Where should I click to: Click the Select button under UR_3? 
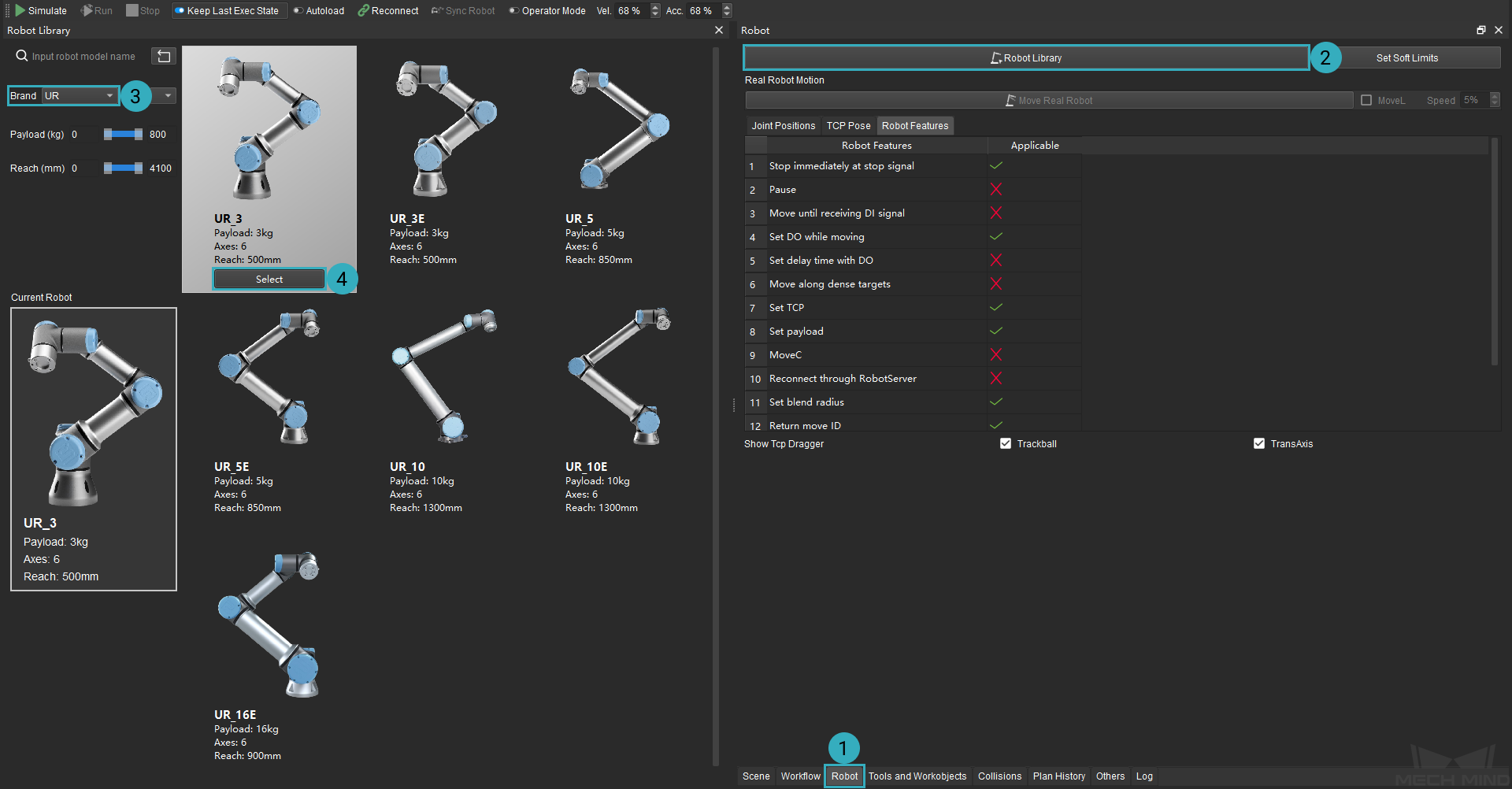(x=269, y=280)
